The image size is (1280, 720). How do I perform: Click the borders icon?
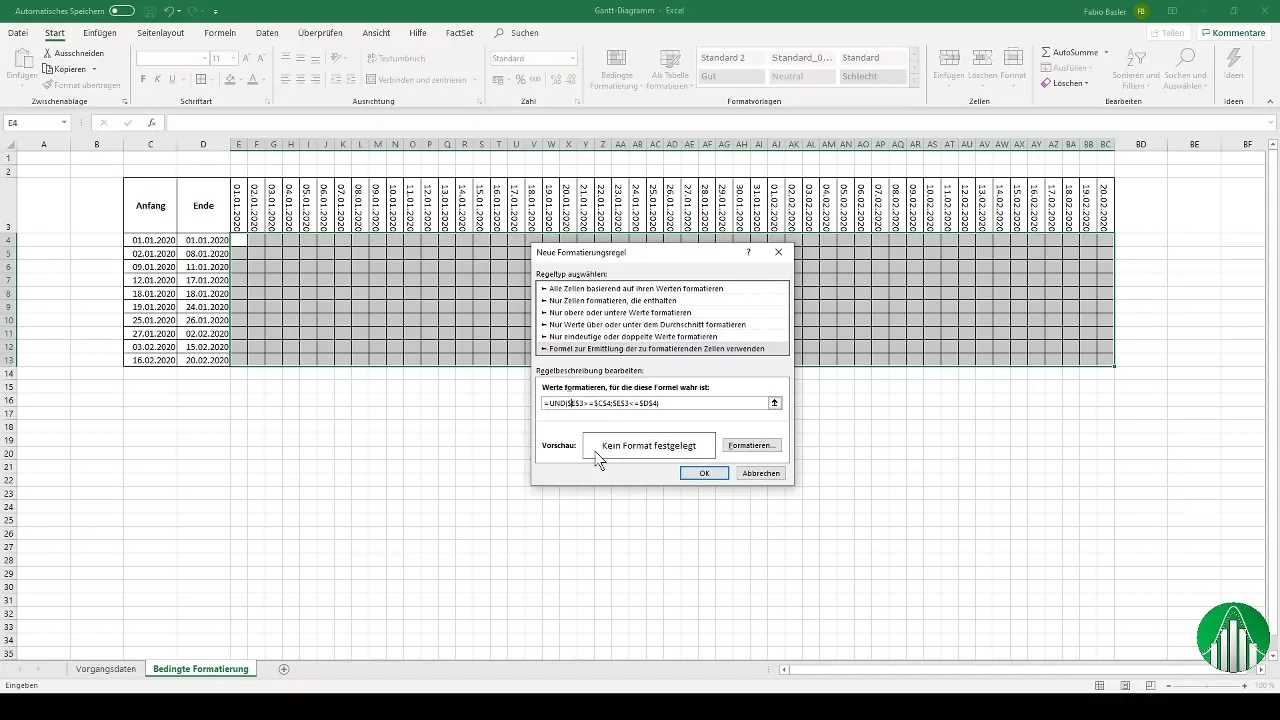(x=201, y=79)
